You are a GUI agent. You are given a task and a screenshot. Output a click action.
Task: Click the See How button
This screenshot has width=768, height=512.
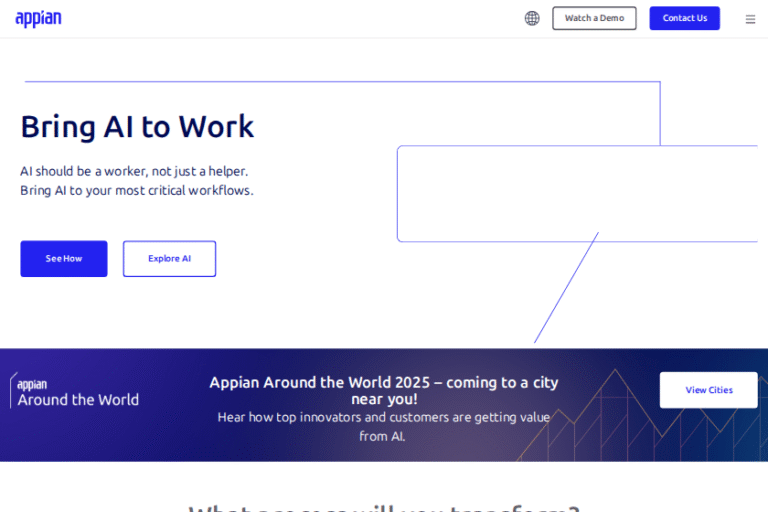point(64,259)
